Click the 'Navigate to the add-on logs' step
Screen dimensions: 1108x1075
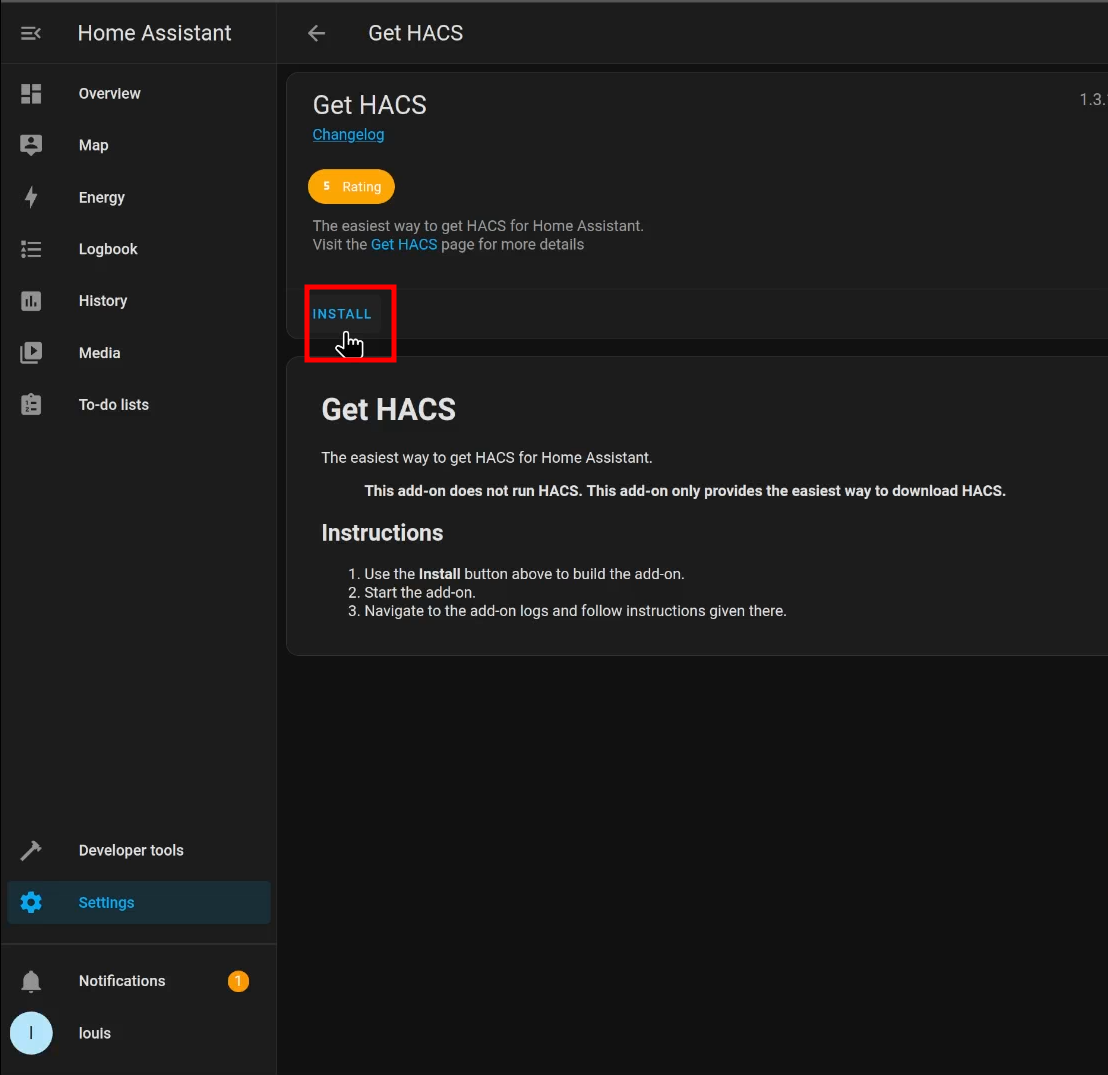(575, 611)
